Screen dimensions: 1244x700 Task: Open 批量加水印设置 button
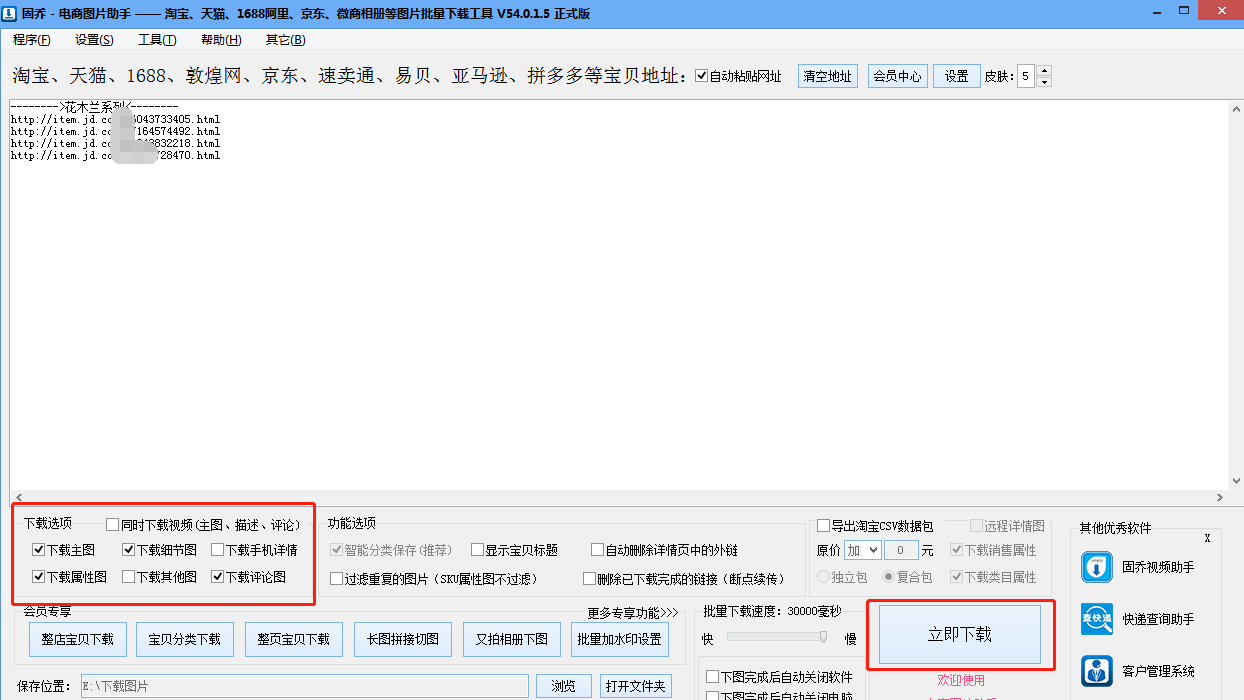620,639
